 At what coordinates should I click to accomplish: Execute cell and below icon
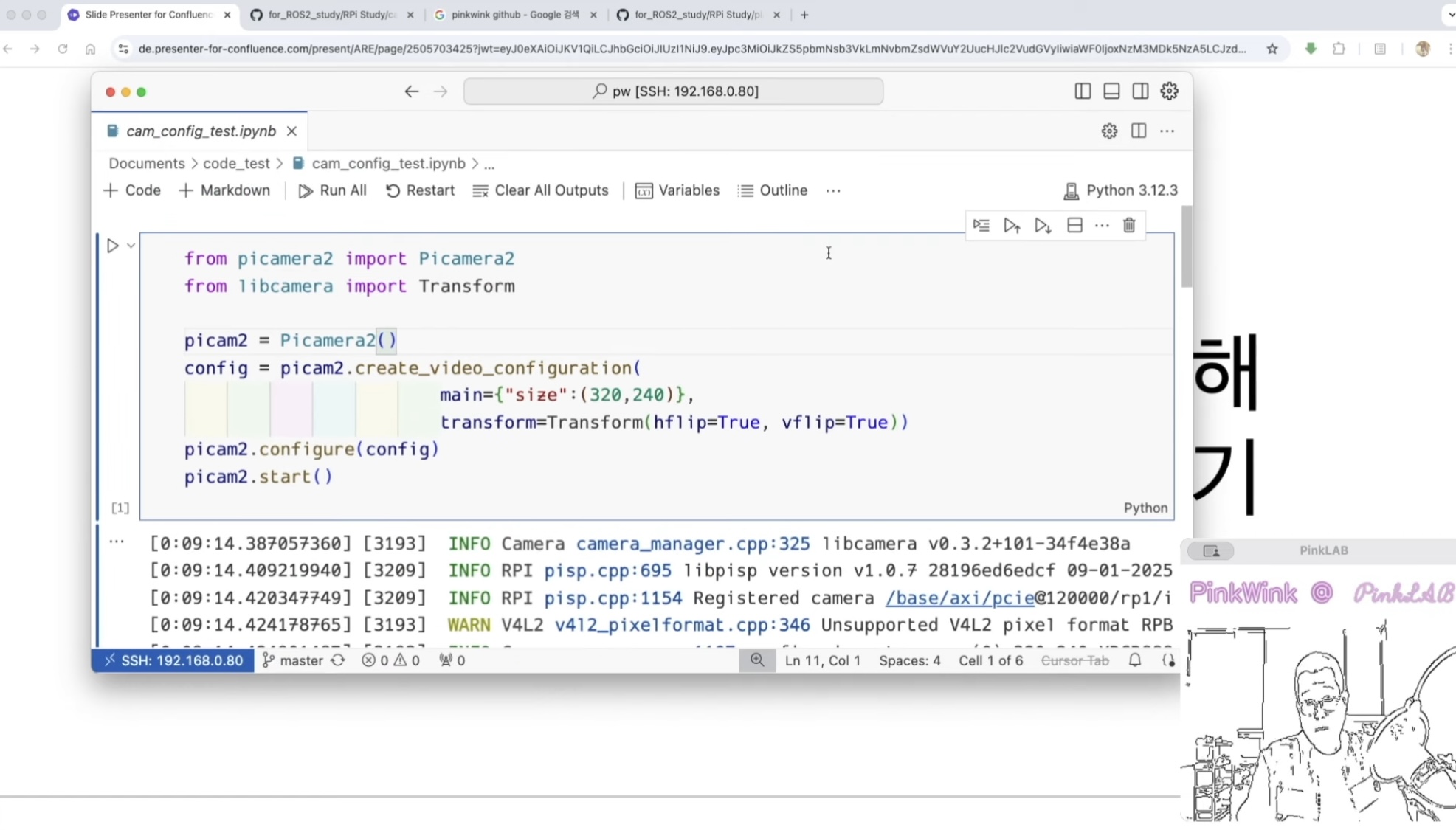click(1042, 226)
